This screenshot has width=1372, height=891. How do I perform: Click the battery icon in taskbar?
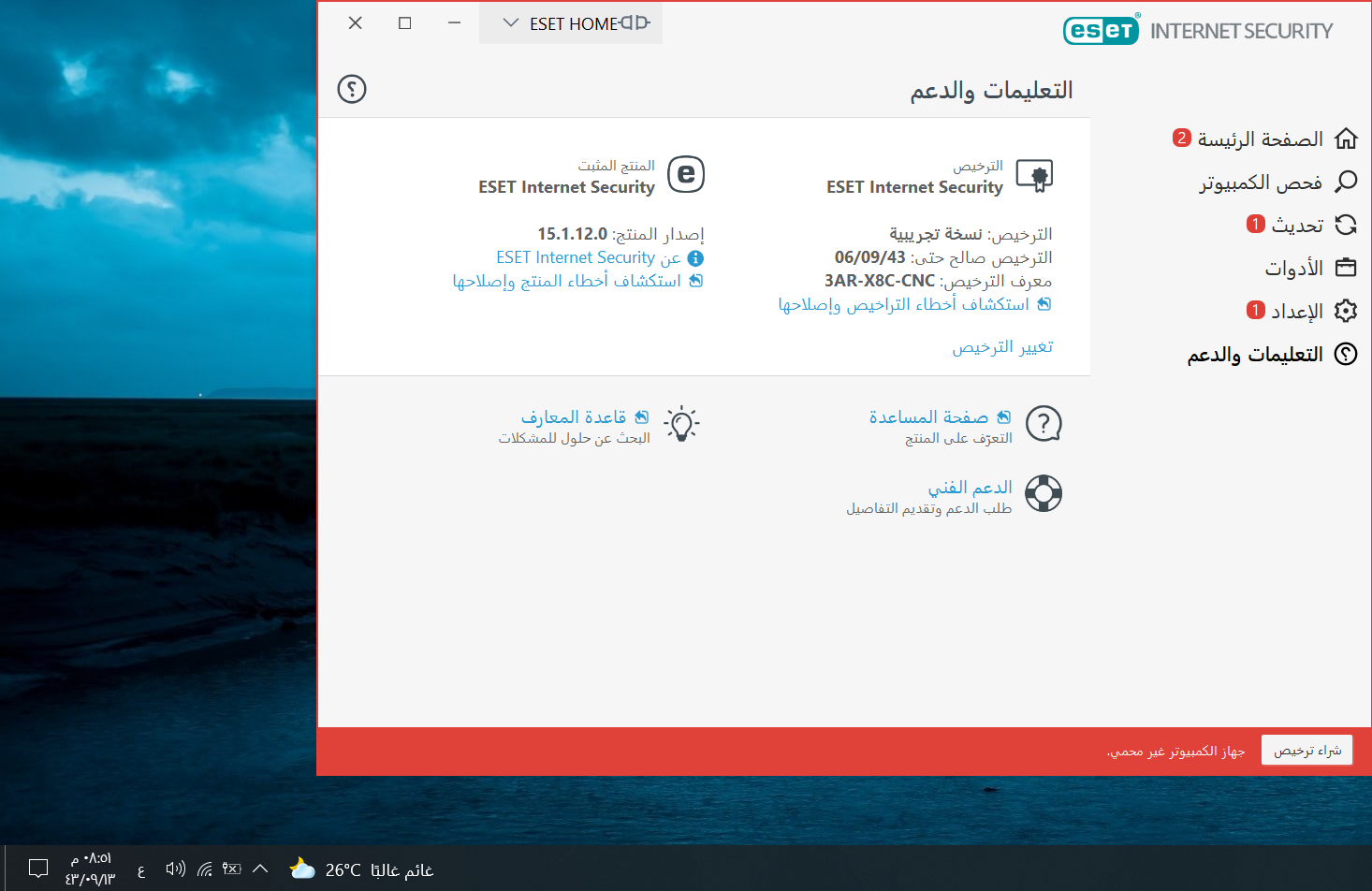click(x=232, y=869)
